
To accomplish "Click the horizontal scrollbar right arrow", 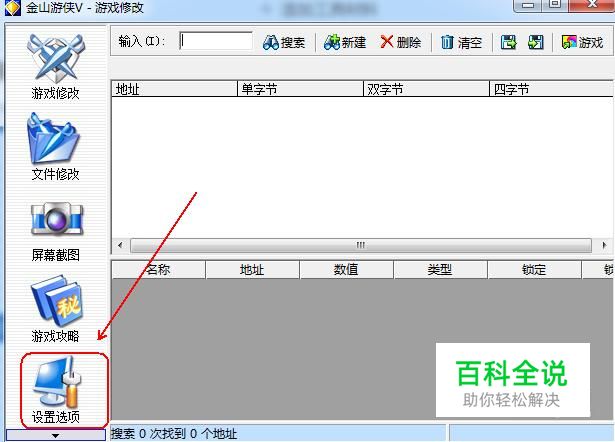I will (604, 246).
